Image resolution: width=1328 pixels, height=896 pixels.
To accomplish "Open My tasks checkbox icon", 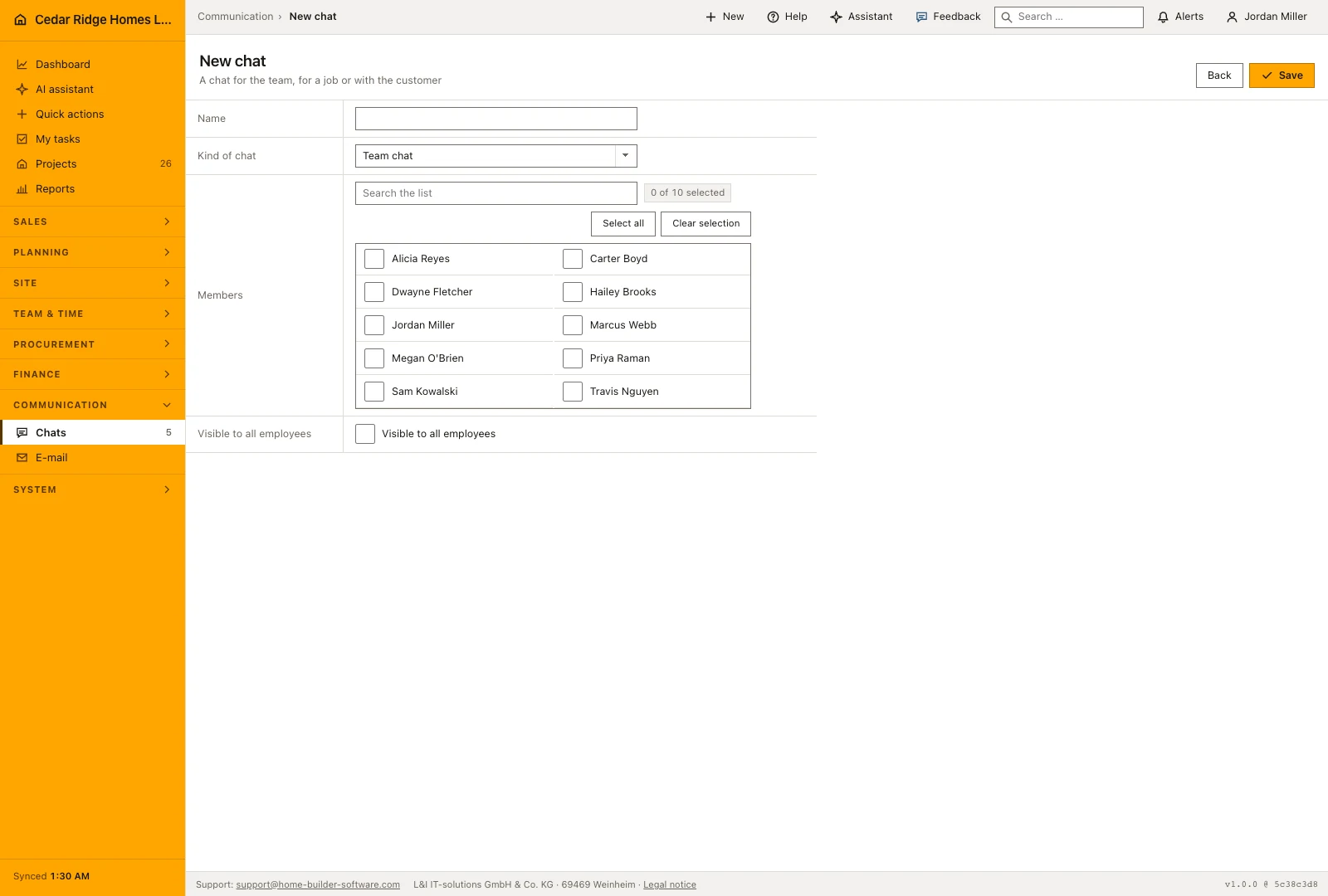I will coord(22,139).
